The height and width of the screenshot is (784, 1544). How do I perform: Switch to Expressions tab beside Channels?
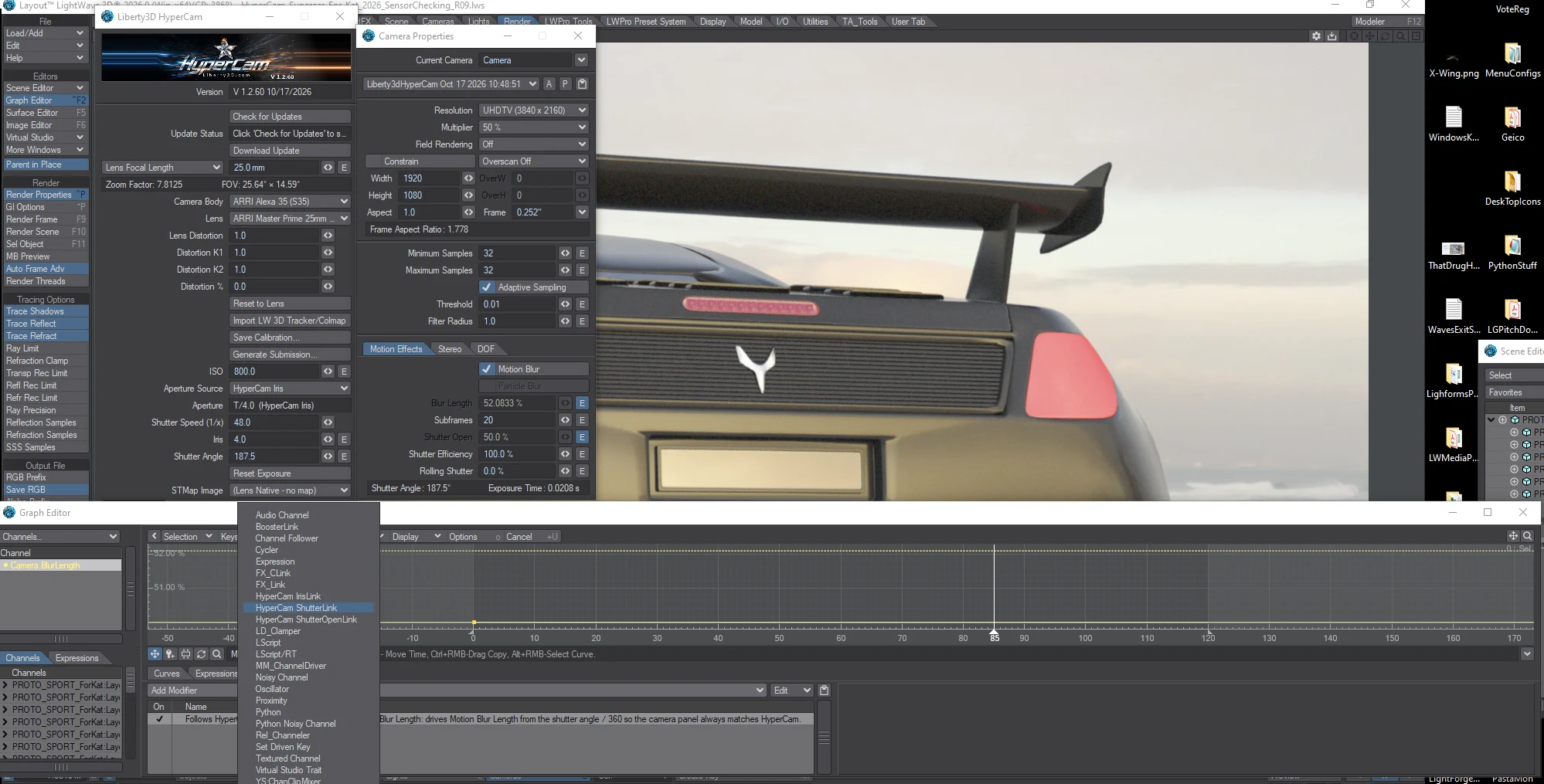[77, 658]
